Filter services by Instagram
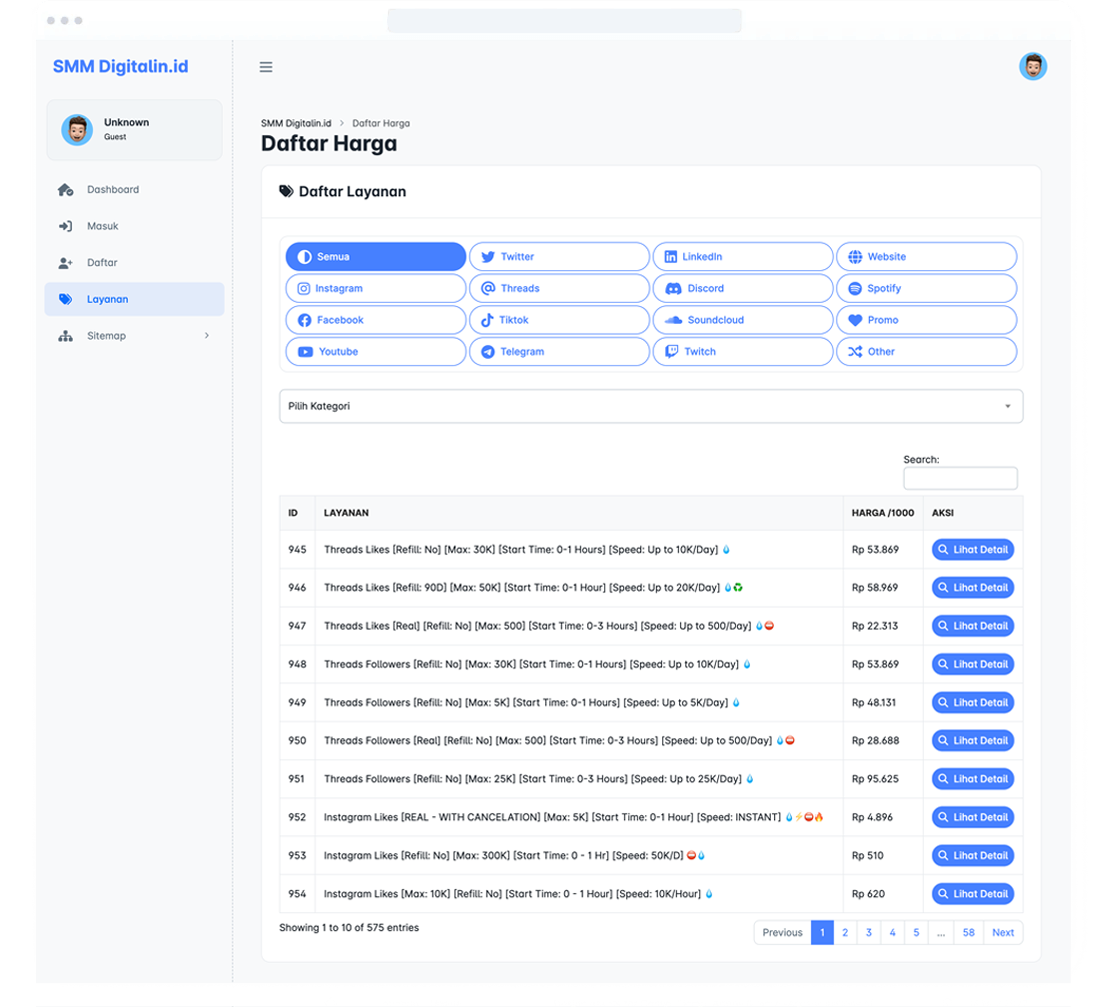The height and width of the screenshot is (1007, 1108). pos(375,288)
